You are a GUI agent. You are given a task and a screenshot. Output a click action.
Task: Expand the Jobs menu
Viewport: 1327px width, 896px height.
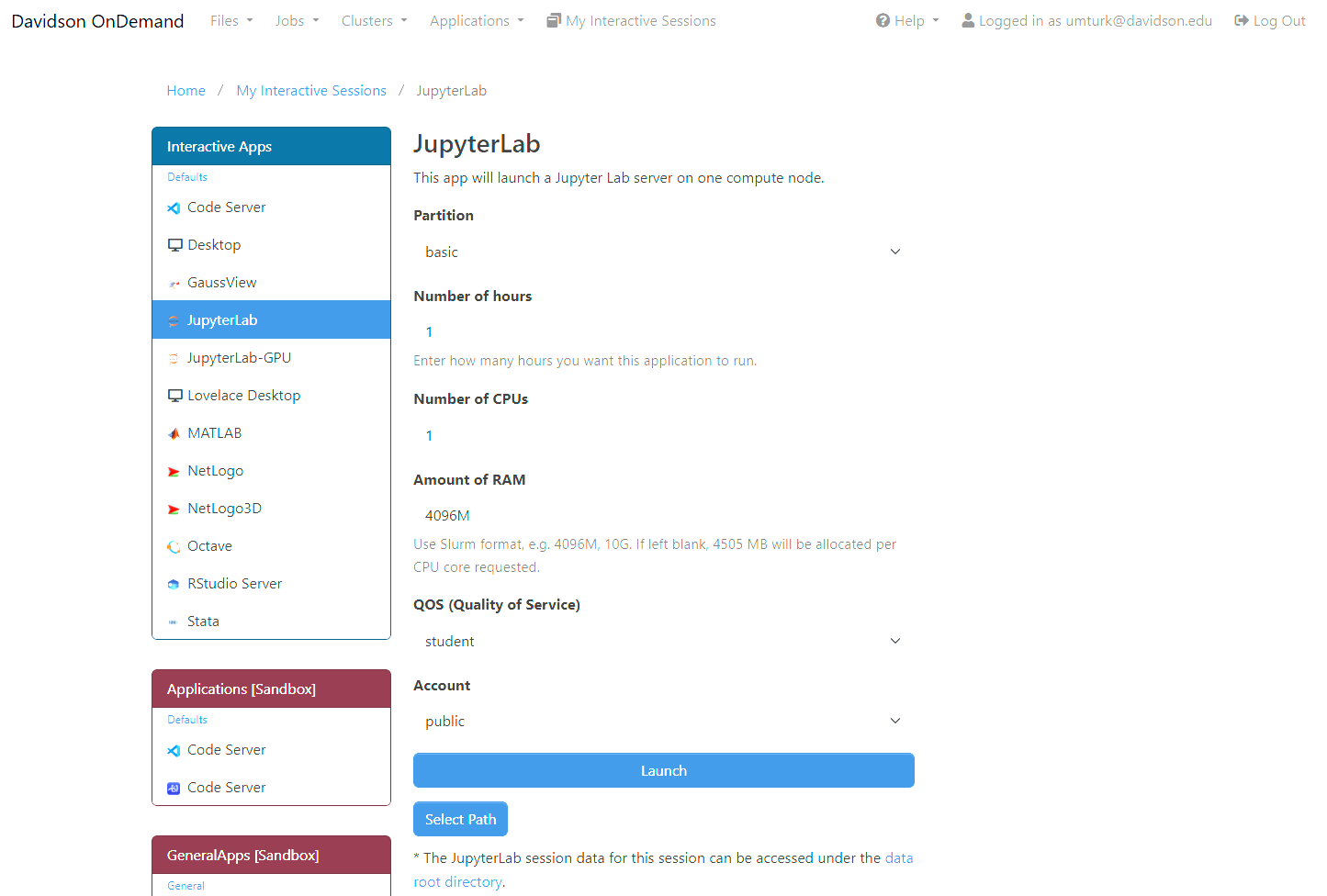point(297,20)
